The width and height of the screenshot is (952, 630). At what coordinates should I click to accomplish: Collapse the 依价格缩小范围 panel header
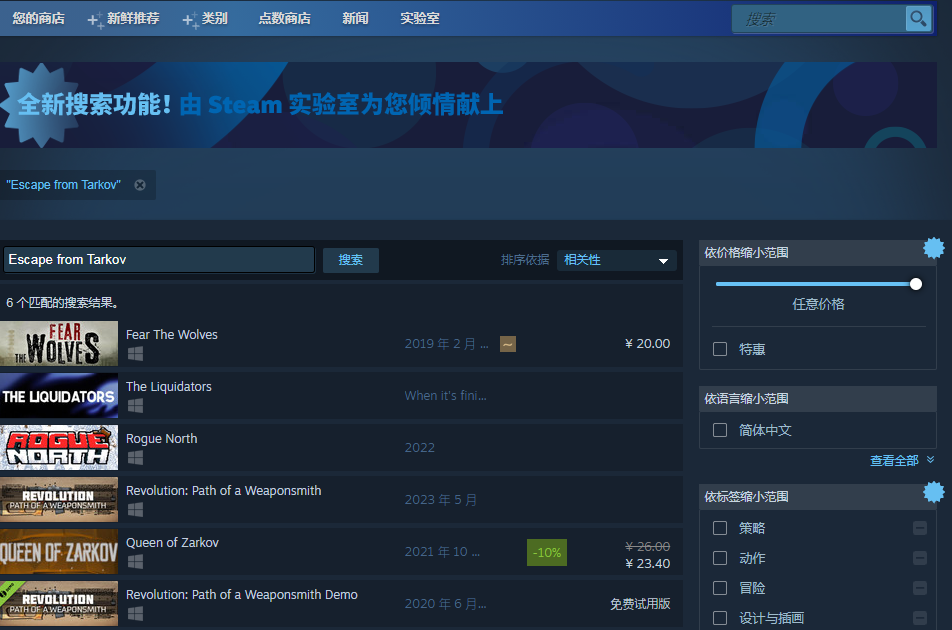[x=818, y=252]
